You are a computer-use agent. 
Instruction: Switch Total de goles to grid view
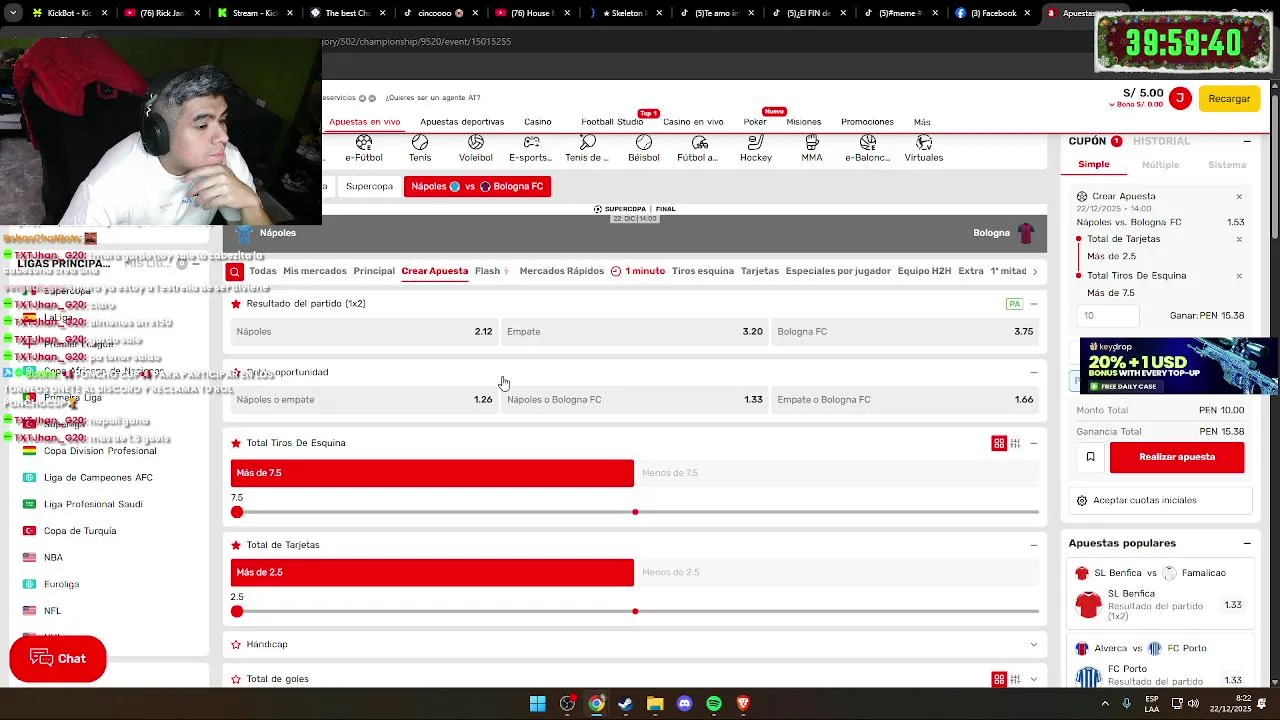click(x=999, y=679)
